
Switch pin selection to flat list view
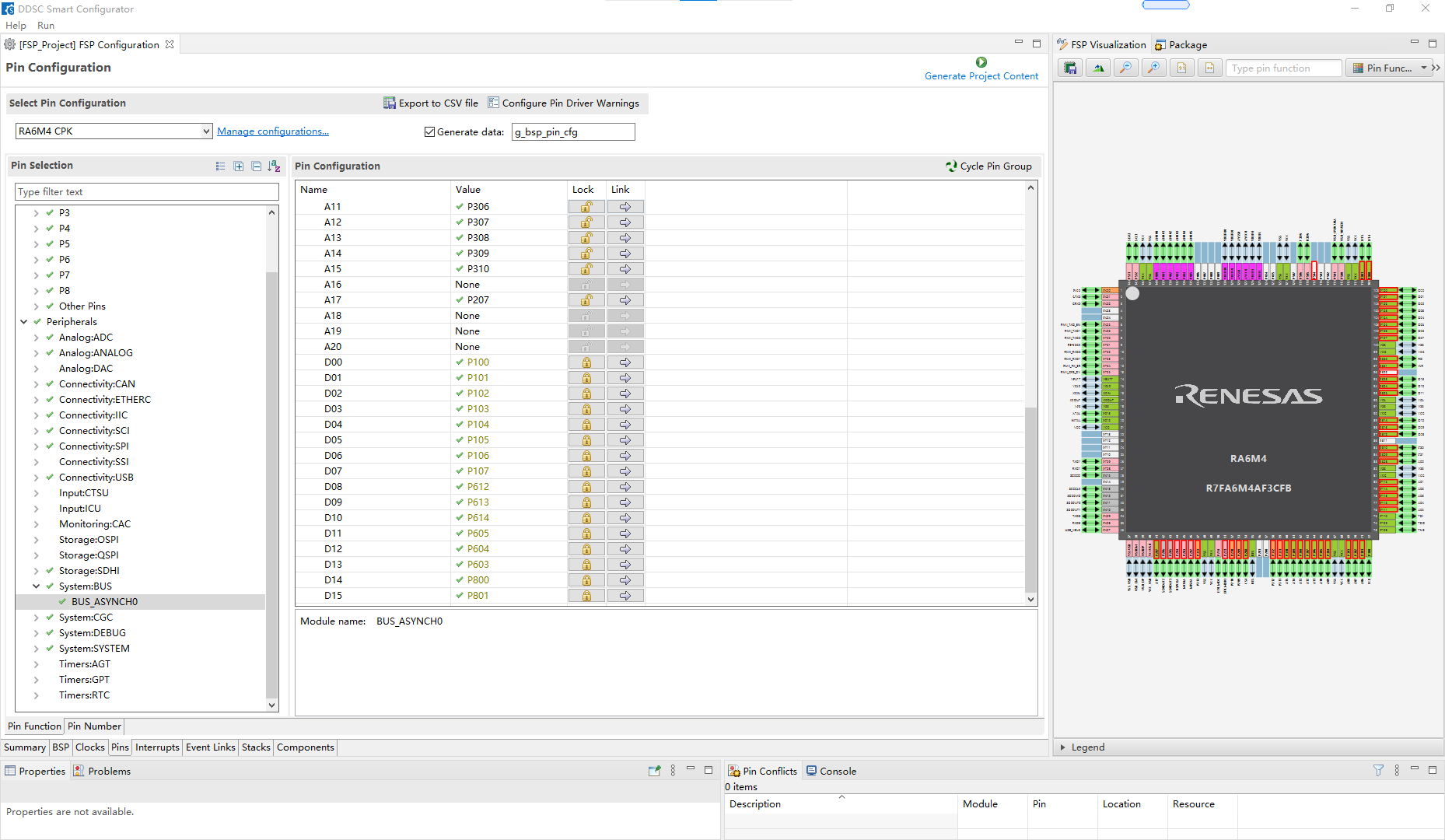[x=221, y=166]
